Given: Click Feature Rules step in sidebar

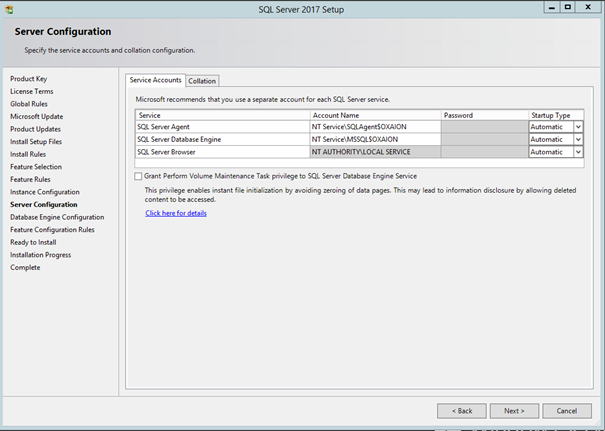Looking at the screenshot, I should point(30,179).
